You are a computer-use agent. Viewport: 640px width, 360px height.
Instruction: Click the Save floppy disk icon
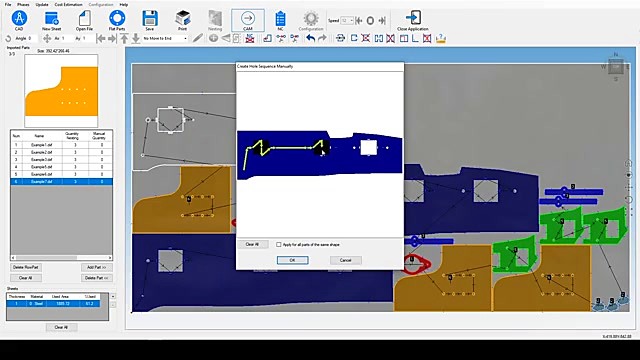coord(150,19)
